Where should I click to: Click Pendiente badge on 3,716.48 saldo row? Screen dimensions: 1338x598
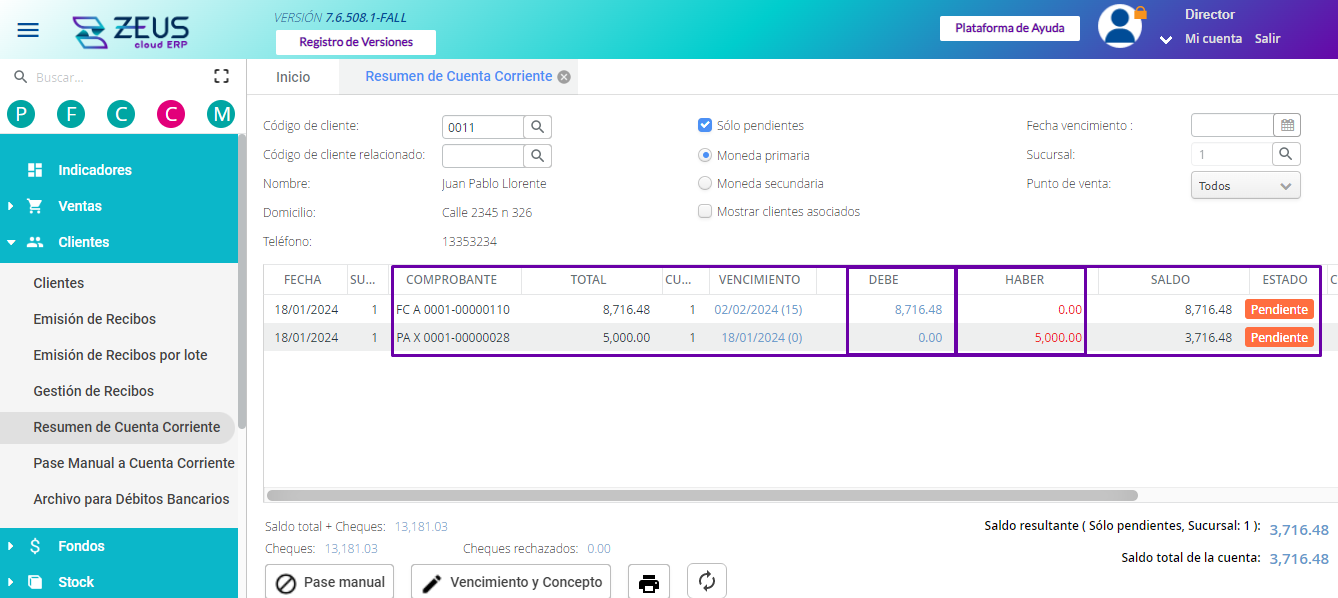(1279, 338)
